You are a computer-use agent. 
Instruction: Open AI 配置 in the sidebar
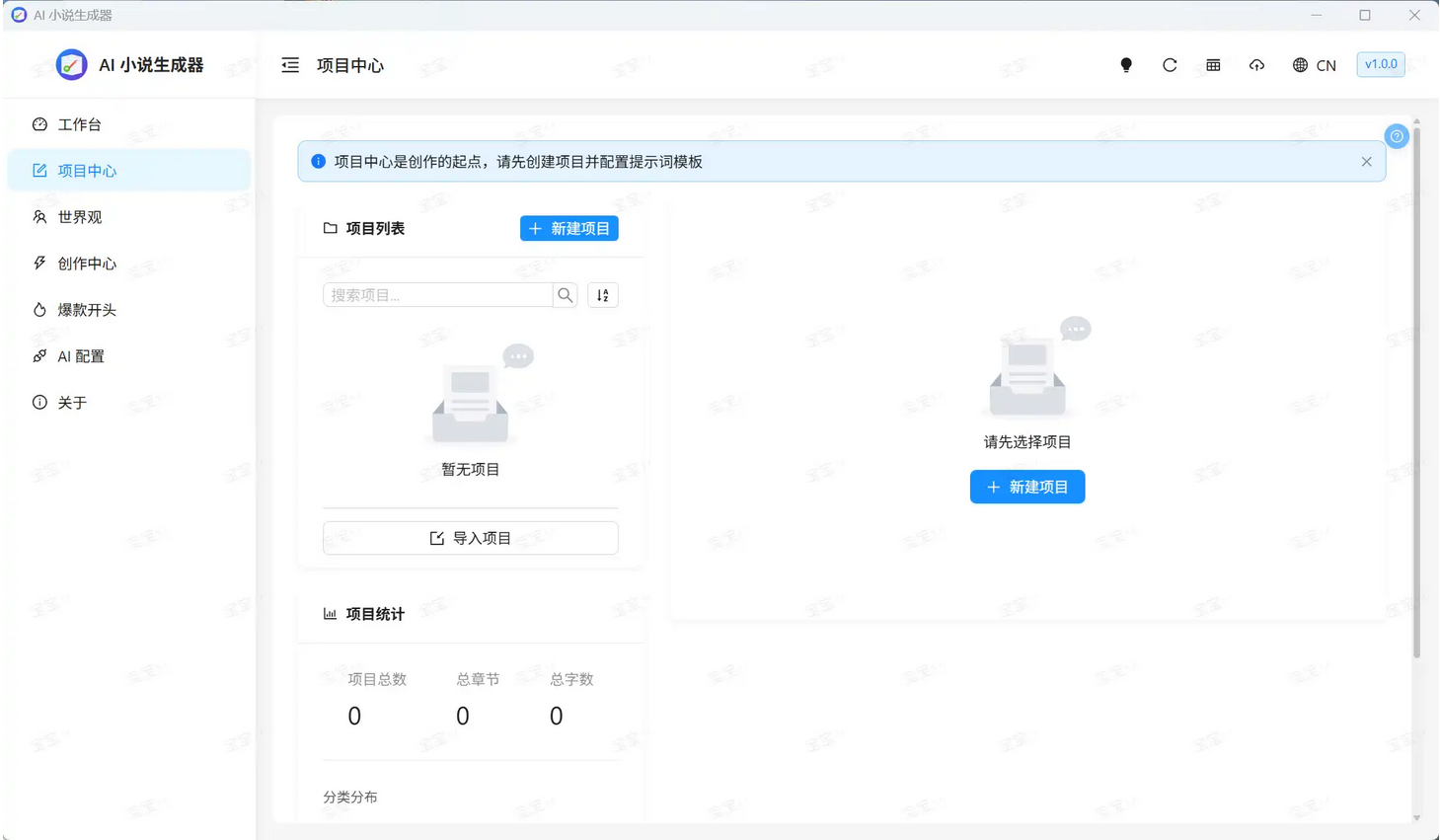coord(129,356)
